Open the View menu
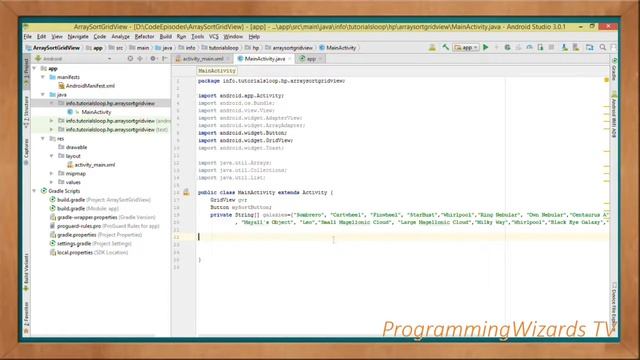This screenshot has height=360, width=640. pos(57,37)
